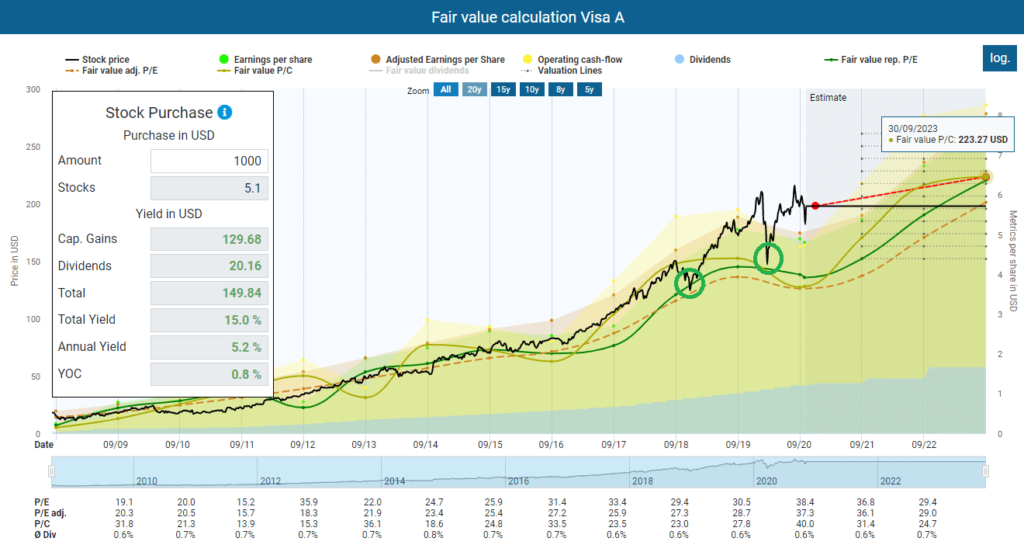Toggle Fair value rep. P/E legend series

point(871,59)
